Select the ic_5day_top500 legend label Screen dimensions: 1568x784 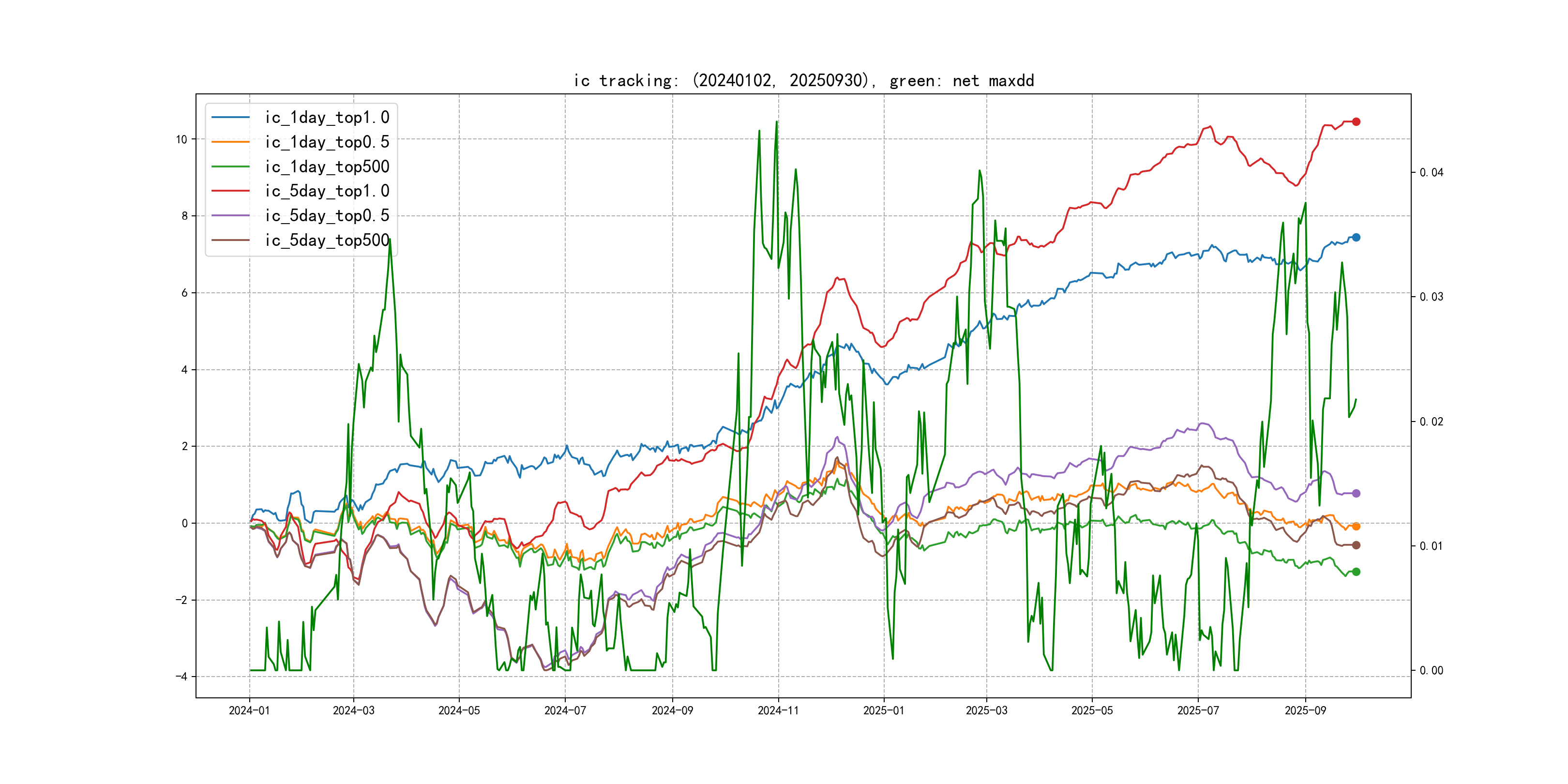tap(327, 241)
